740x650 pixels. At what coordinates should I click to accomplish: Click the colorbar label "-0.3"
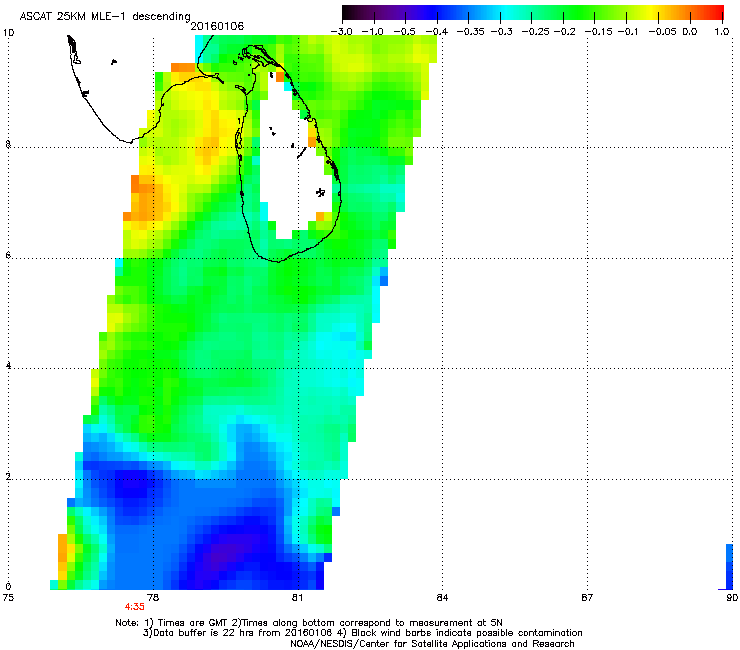(x=501, y=32)
